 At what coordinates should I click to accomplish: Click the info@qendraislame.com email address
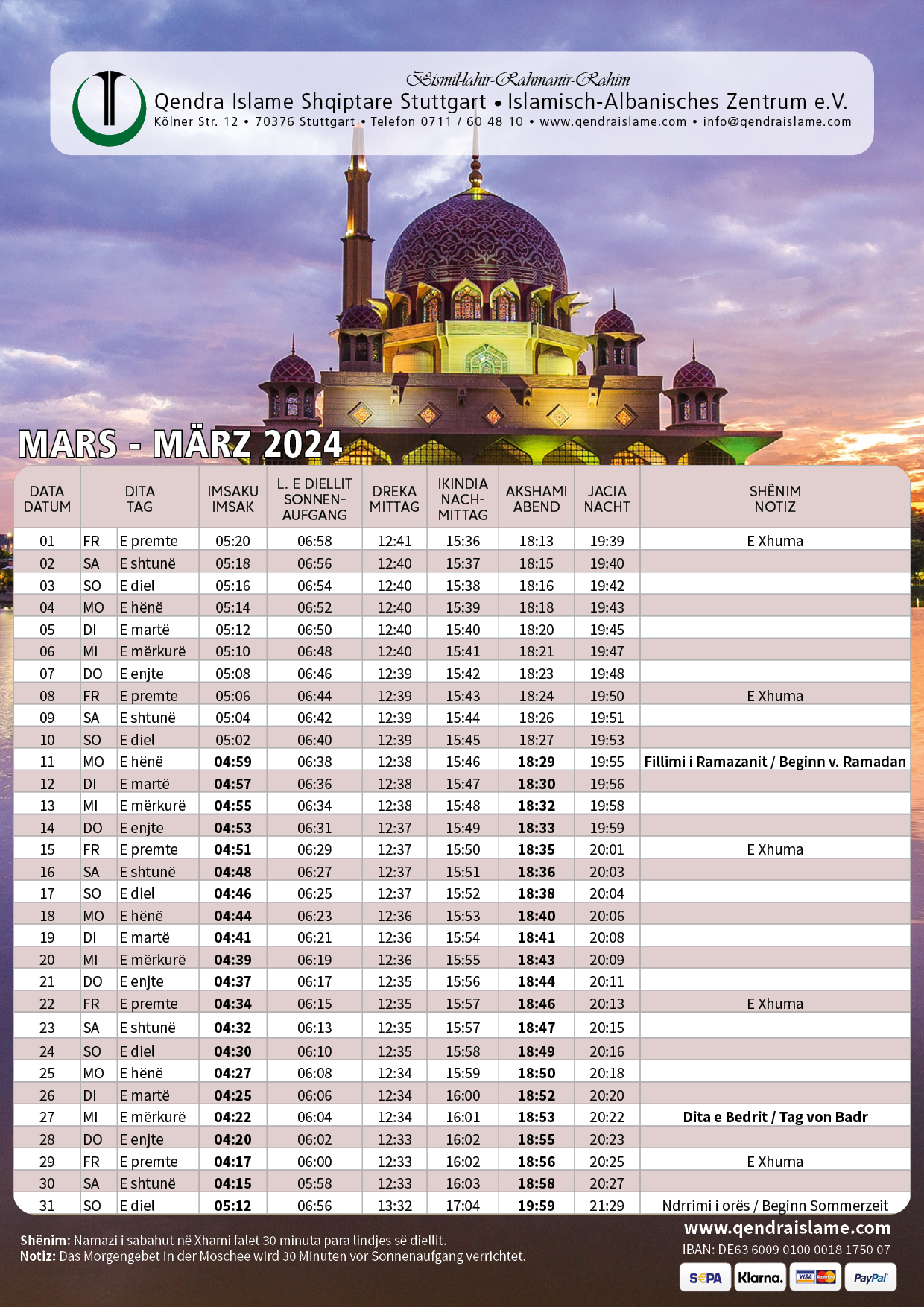pyautogui.click(x=776, y=121)
